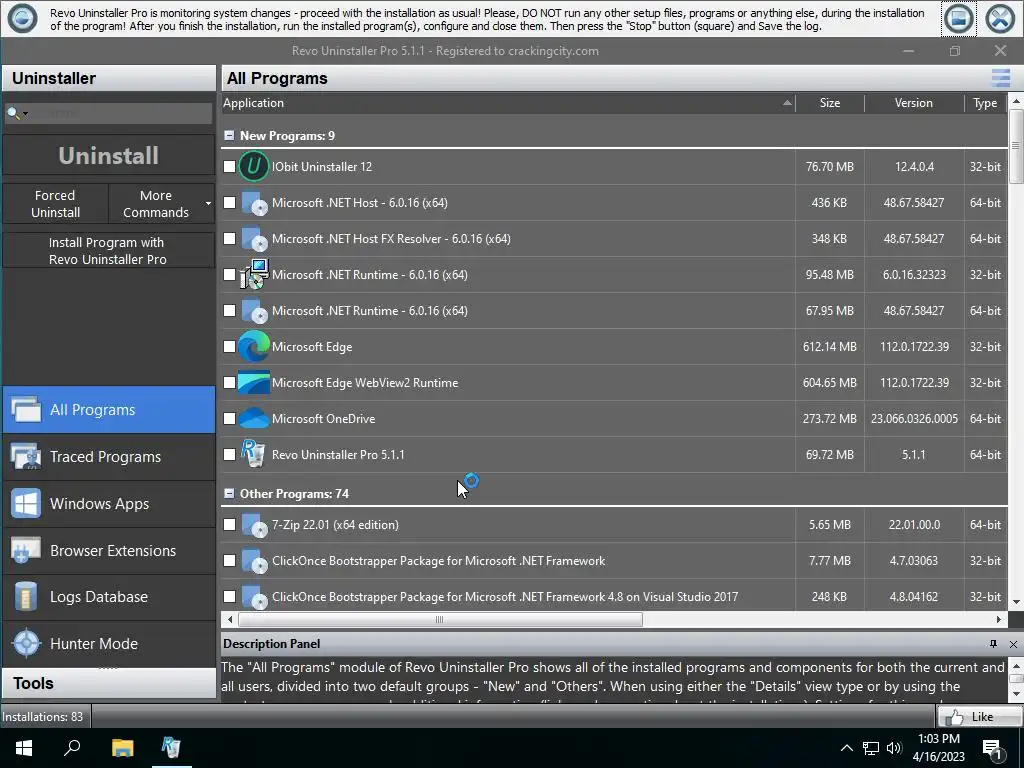Pin the Description Panel
1024x768 pixels.
(993, 644)
